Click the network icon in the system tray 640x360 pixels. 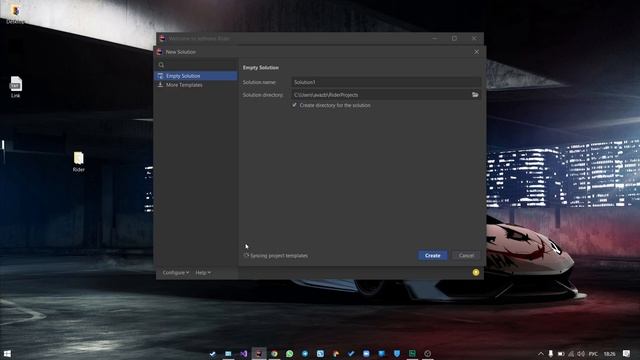[x=571, y=353]
